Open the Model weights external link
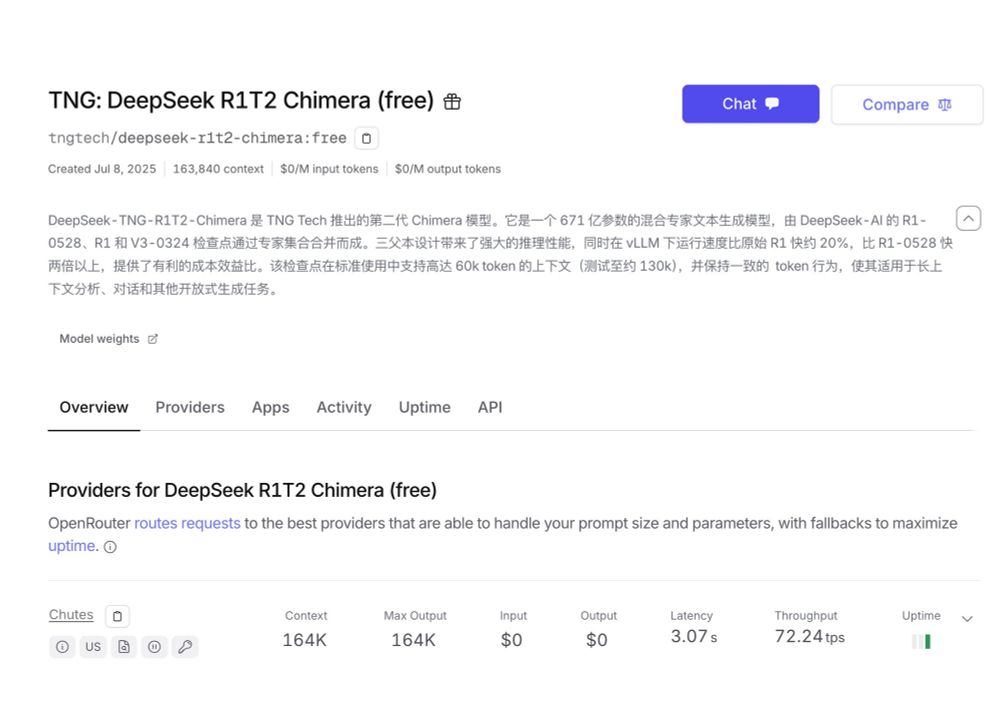The image size is (1000, 725). click(108, 339)
